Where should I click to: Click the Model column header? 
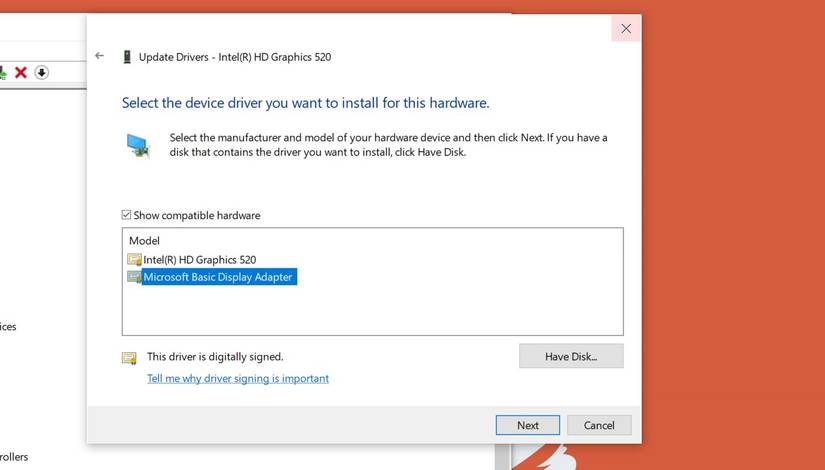pyautogui.click(x=144, y=241)
